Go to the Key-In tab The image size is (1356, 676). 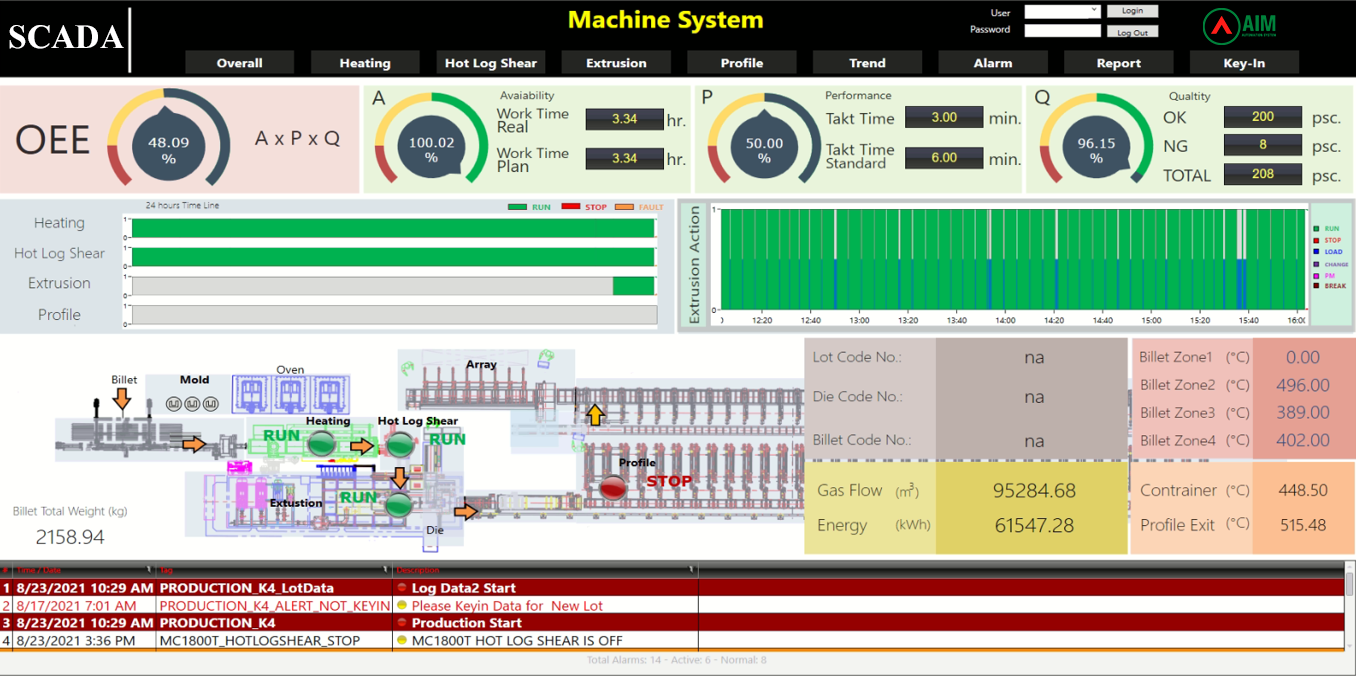(x=1244, y=63)
